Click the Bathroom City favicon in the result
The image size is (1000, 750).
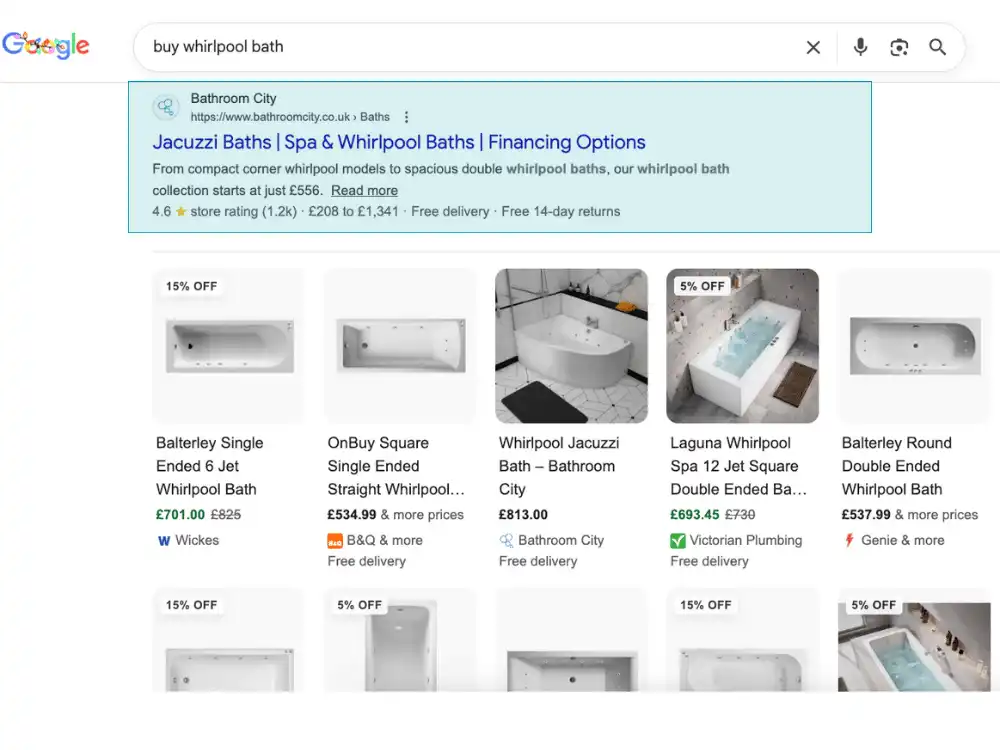[x=165, y=107]
